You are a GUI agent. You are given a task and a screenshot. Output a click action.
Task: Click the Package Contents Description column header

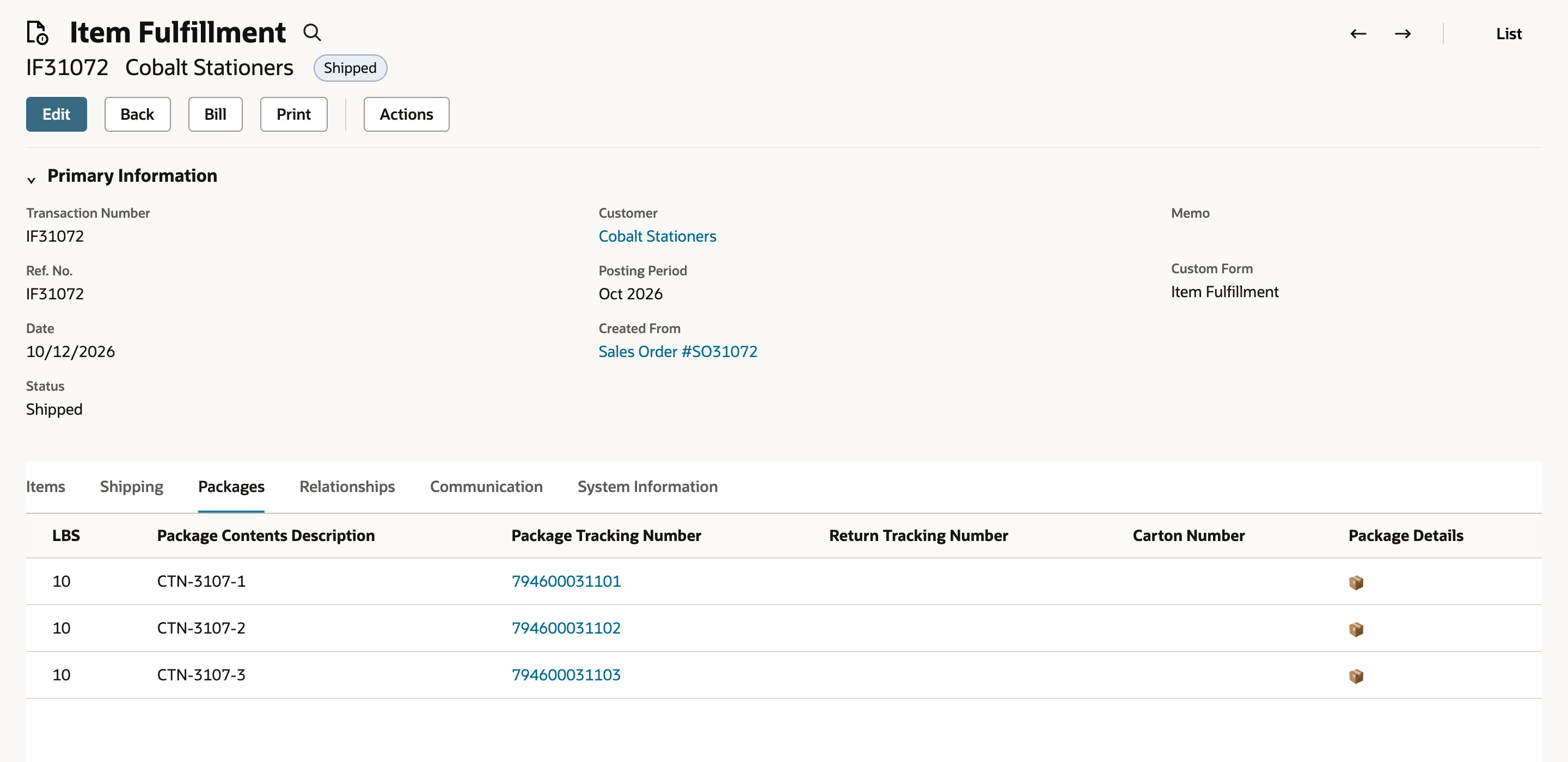265,536
